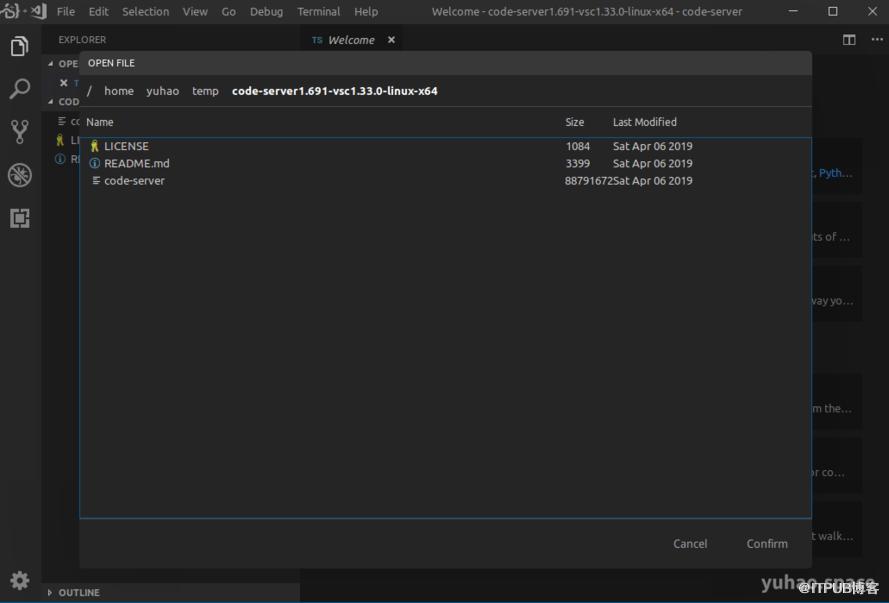This screenshot has height=603, width=889.
Task: Open the Help menu
Action: [x=366, y=11]
